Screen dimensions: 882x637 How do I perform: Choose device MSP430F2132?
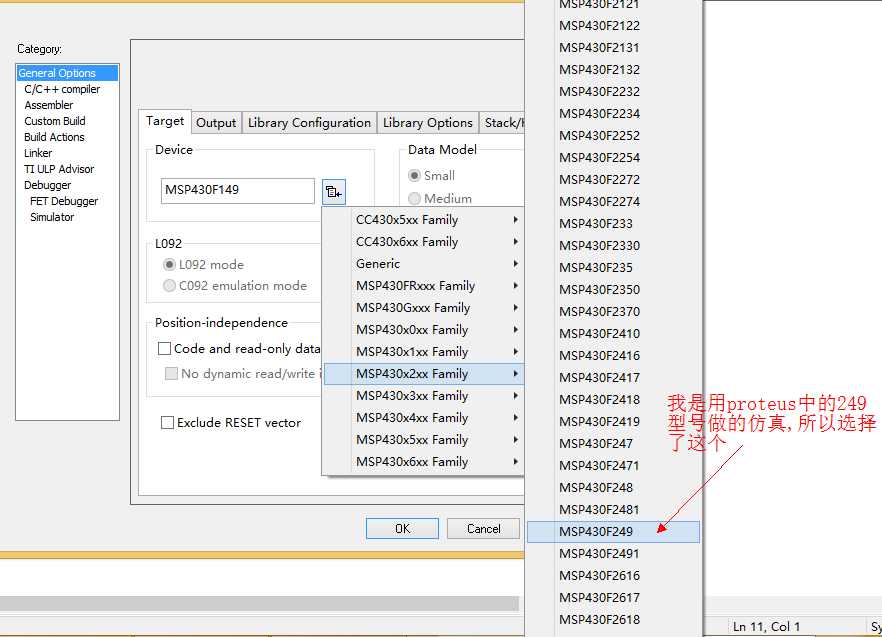[x=613, y=69]
